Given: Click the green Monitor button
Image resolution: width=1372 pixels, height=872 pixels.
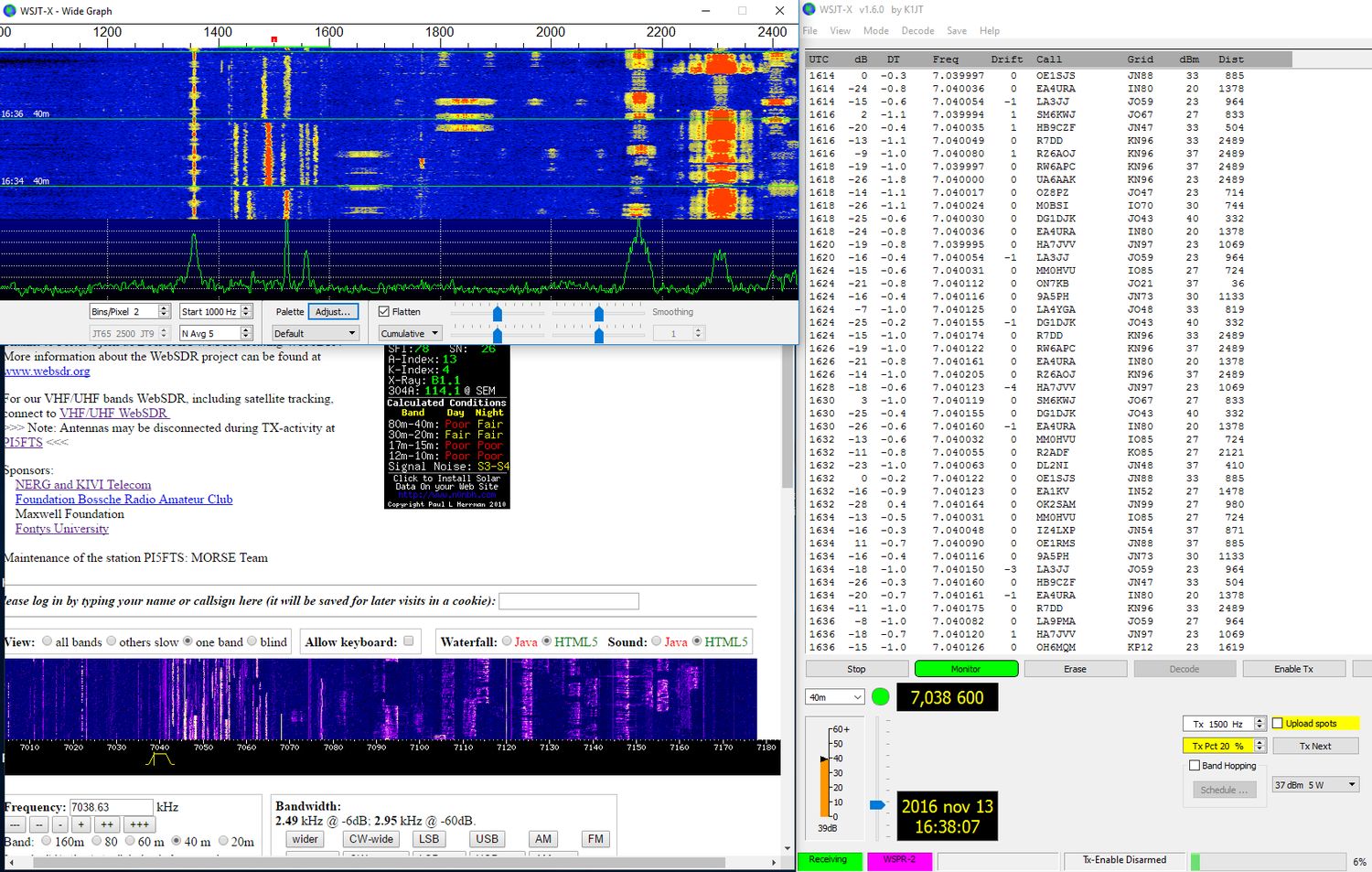Looking at the screenshot, I should tap(966, 669).
